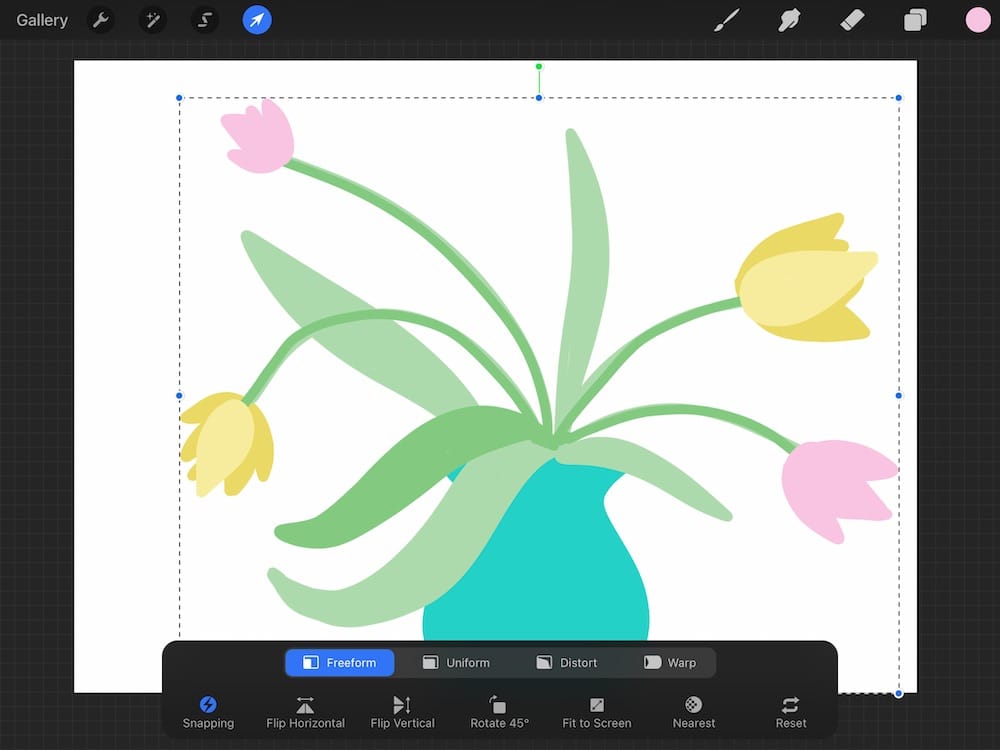The height and width of the screenshot is (750, 1000).
Task: Reset the current transformation
Action: pos(789,711)
